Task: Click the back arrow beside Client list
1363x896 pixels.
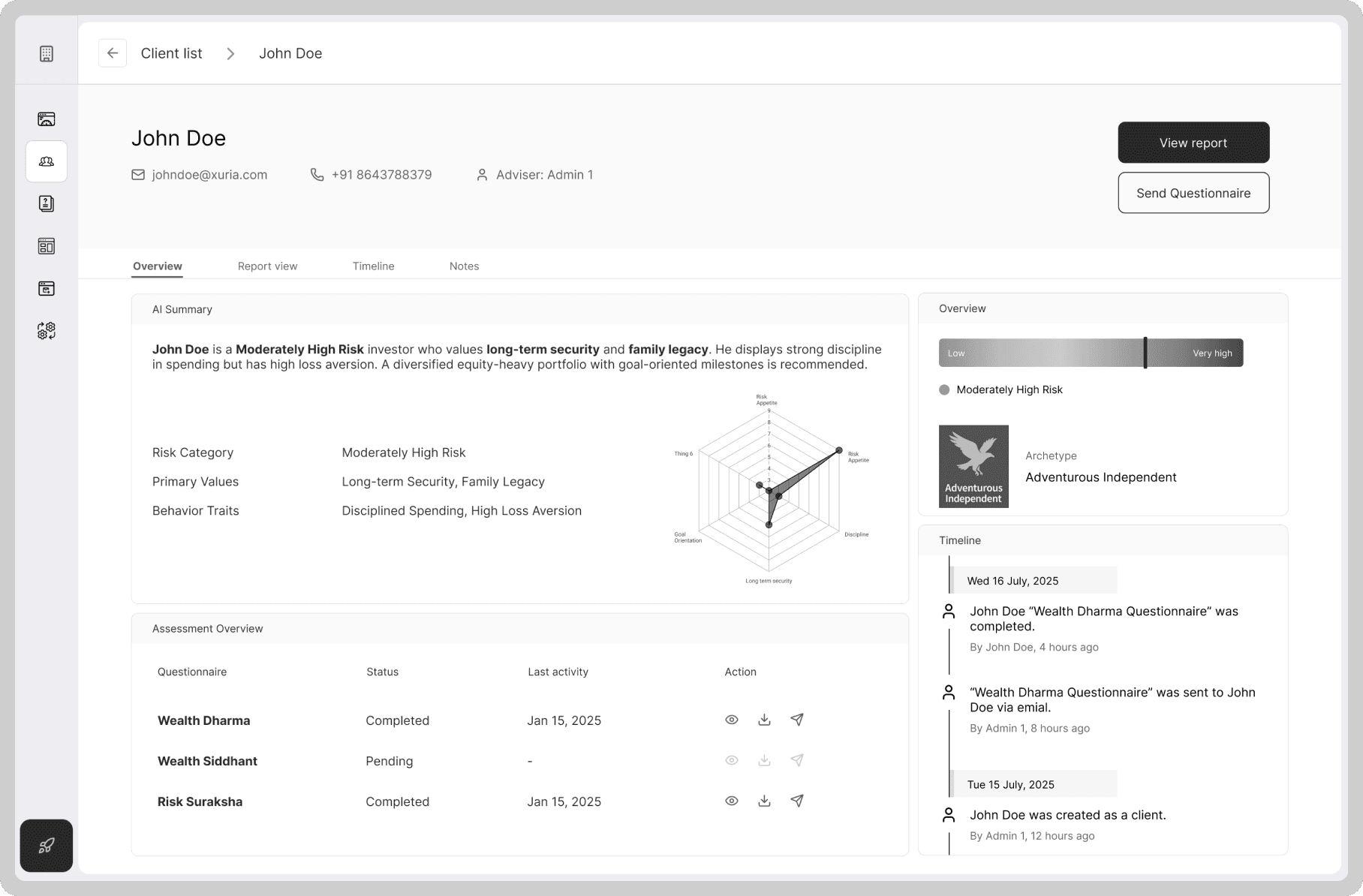Action: (x=113, y=53)
